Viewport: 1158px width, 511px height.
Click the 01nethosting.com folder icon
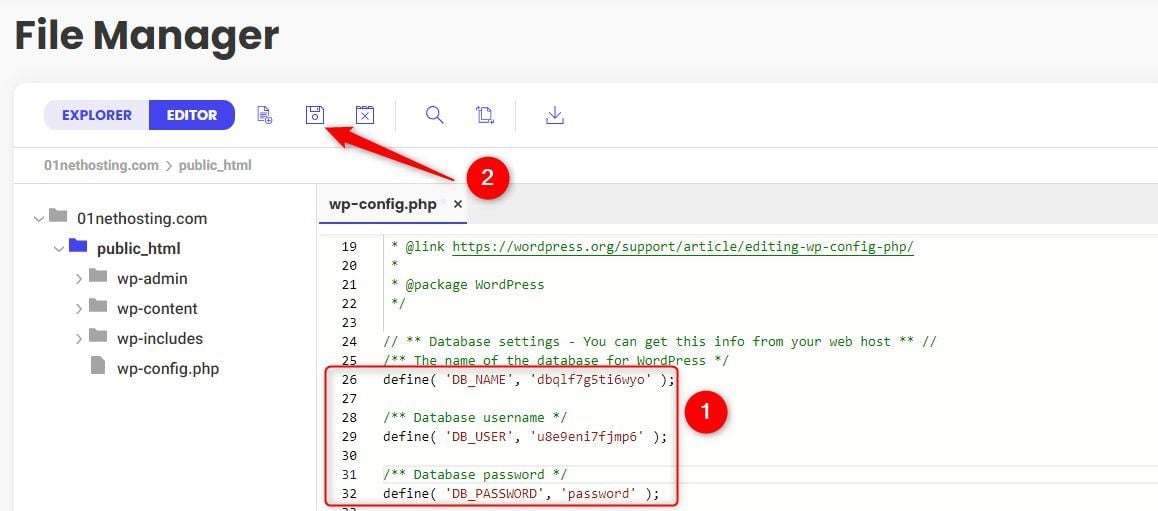pyautogui.click(x=58, y=216)
